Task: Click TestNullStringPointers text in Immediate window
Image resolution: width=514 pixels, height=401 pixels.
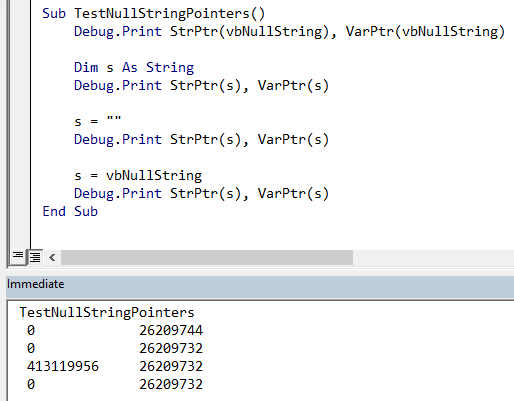Action: [x=107, y=312]
